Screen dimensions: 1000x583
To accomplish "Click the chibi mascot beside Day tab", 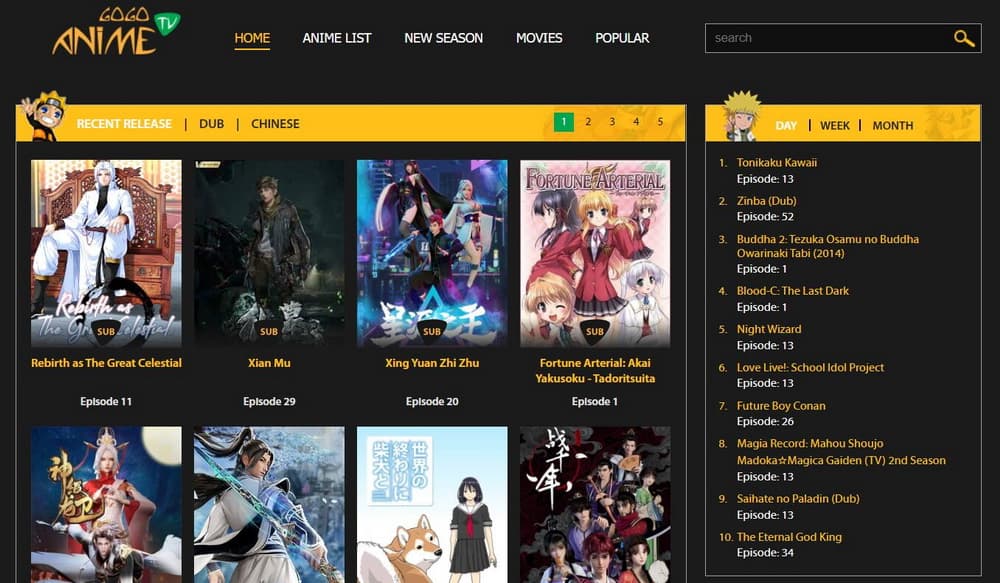I will click(739, 116).
